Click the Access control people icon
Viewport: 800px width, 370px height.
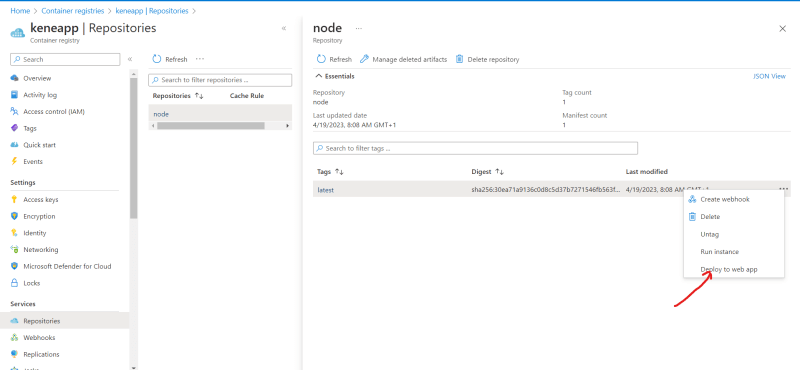14,111
